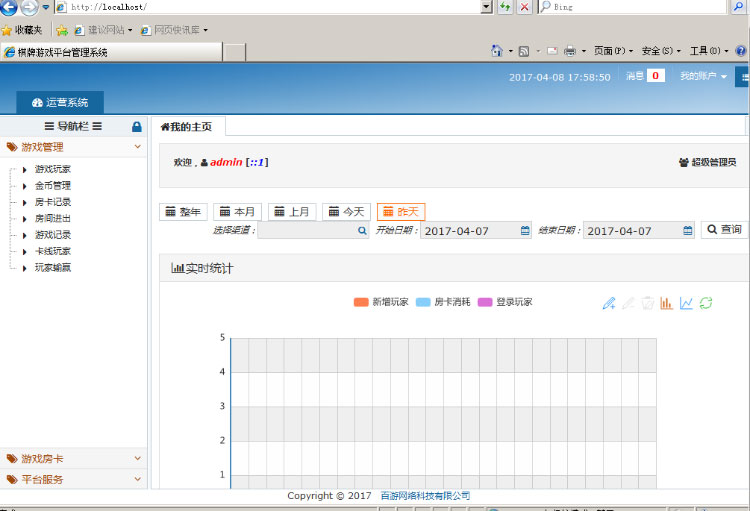This screenshot has width=750, height=511.
Task: Click the green chart refresh icon
Action: click(706, 303)
